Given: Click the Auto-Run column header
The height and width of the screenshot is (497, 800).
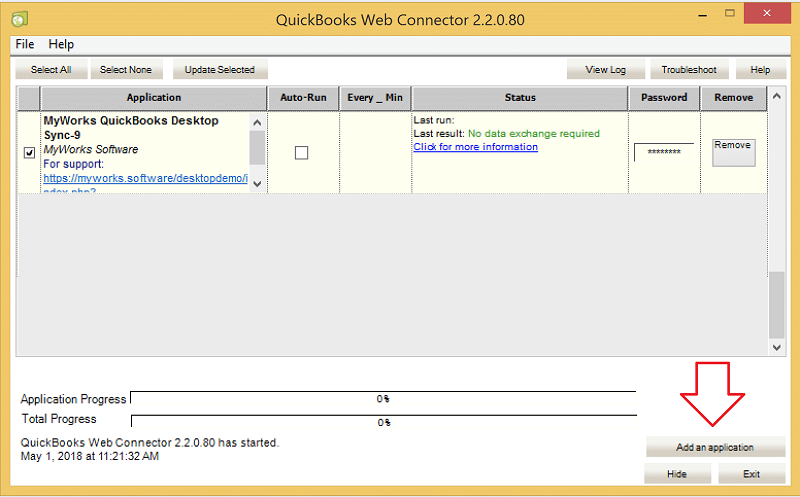Looking at the screenshot, I should click(x=304, y=97).
